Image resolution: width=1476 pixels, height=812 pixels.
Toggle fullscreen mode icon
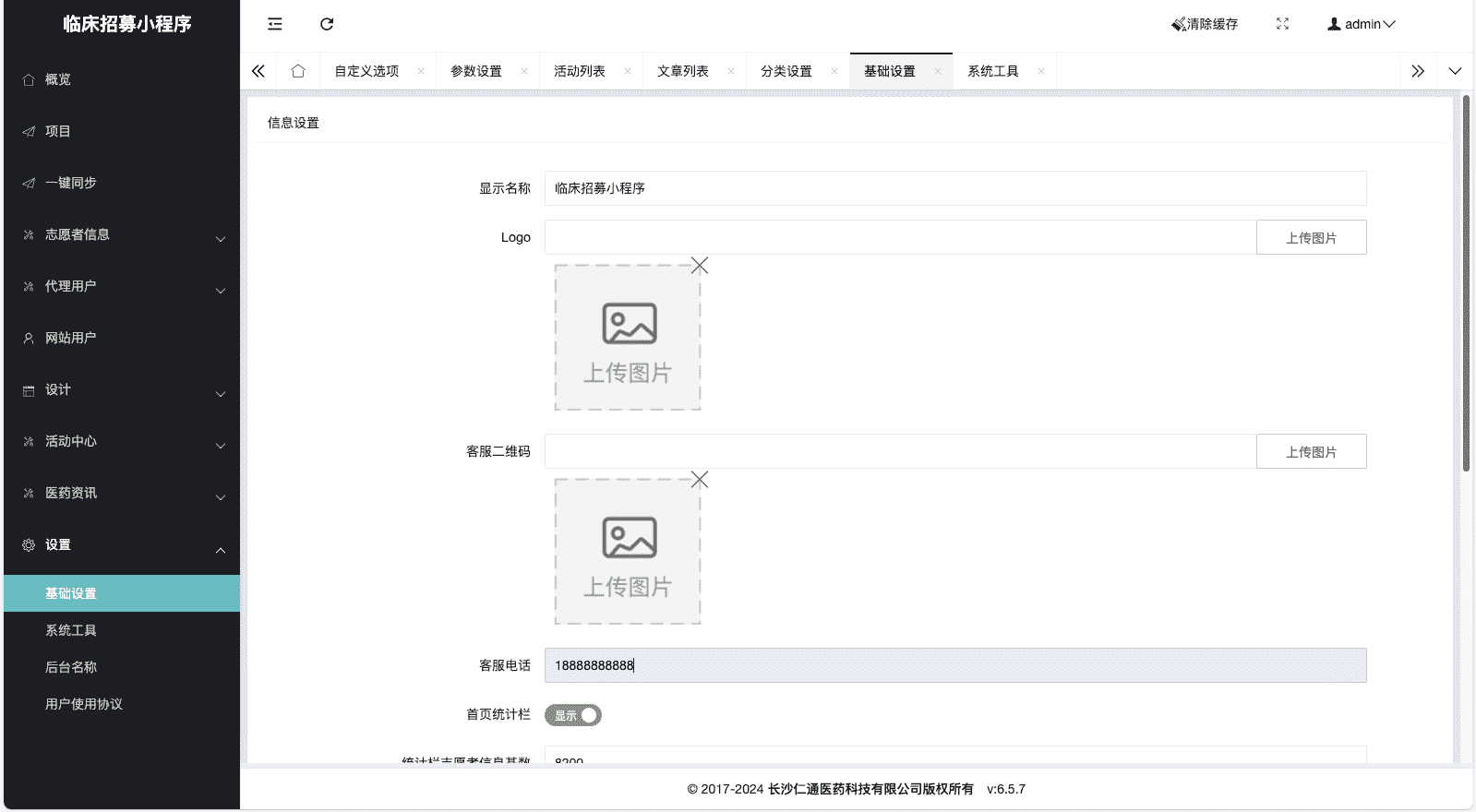click(x=1282, y=24)
